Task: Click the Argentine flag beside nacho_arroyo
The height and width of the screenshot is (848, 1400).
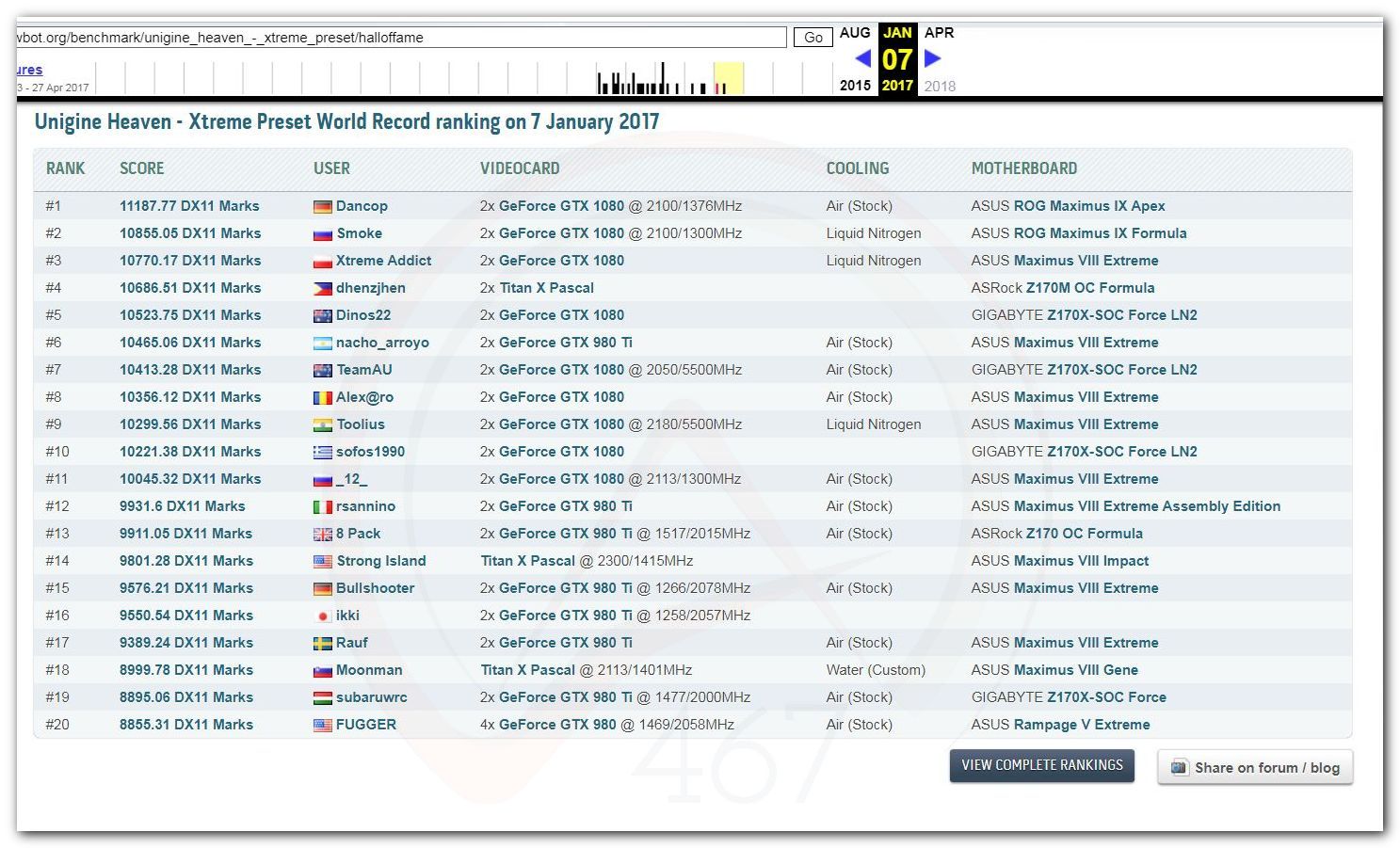Action: [322, 344]
